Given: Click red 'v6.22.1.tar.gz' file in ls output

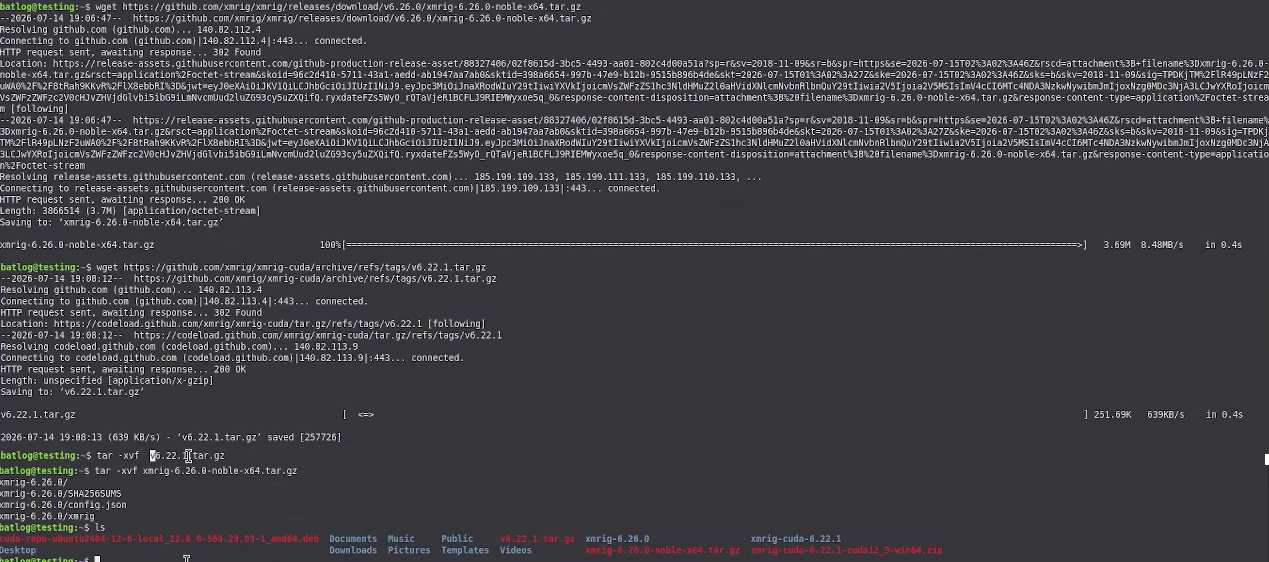Looking at the screenshot, I should 537,539.
